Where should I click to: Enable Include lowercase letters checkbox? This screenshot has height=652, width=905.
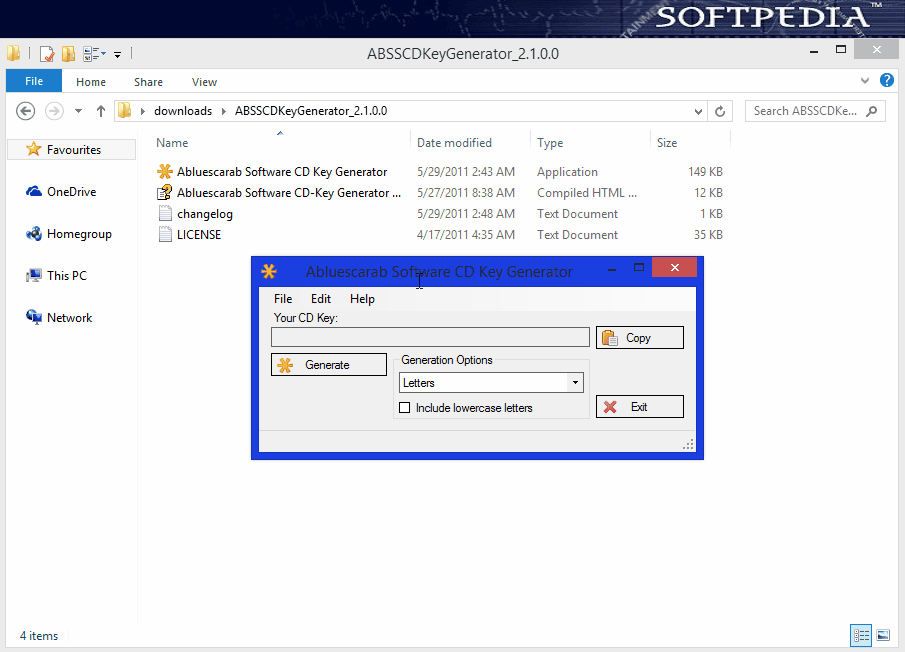(405, 408)
